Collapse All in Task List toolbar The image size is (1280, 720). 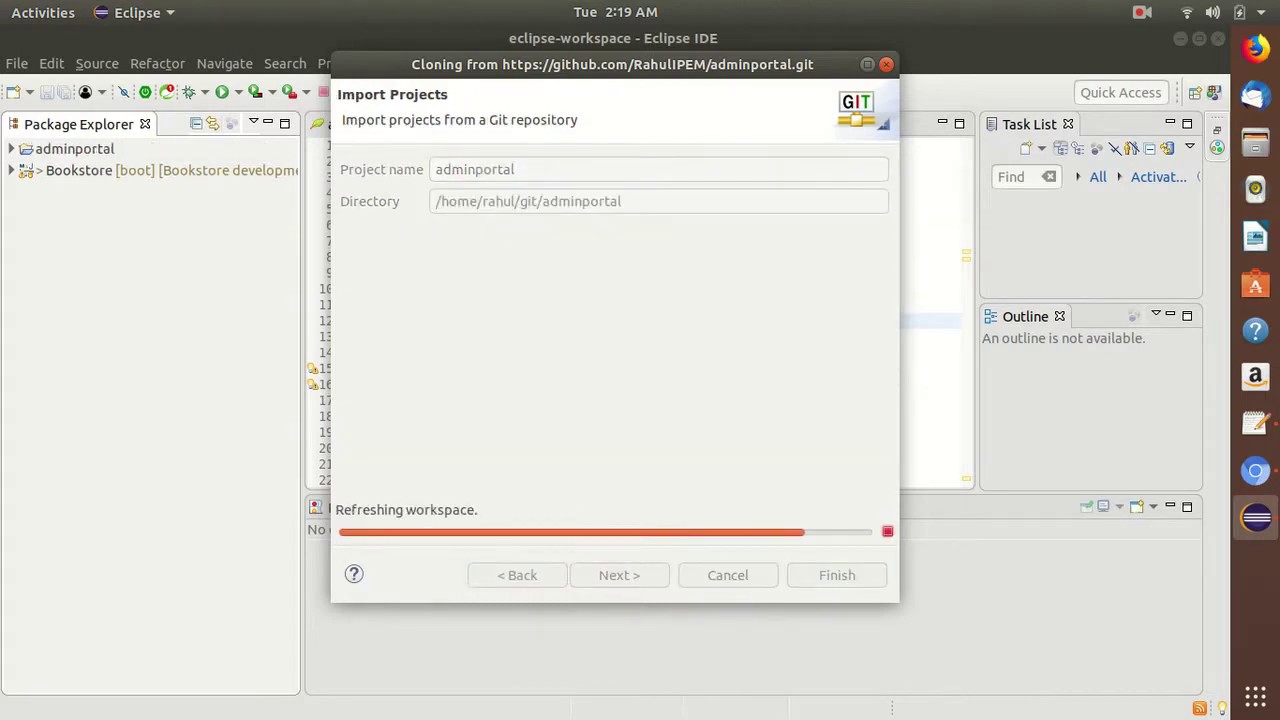1149,148
